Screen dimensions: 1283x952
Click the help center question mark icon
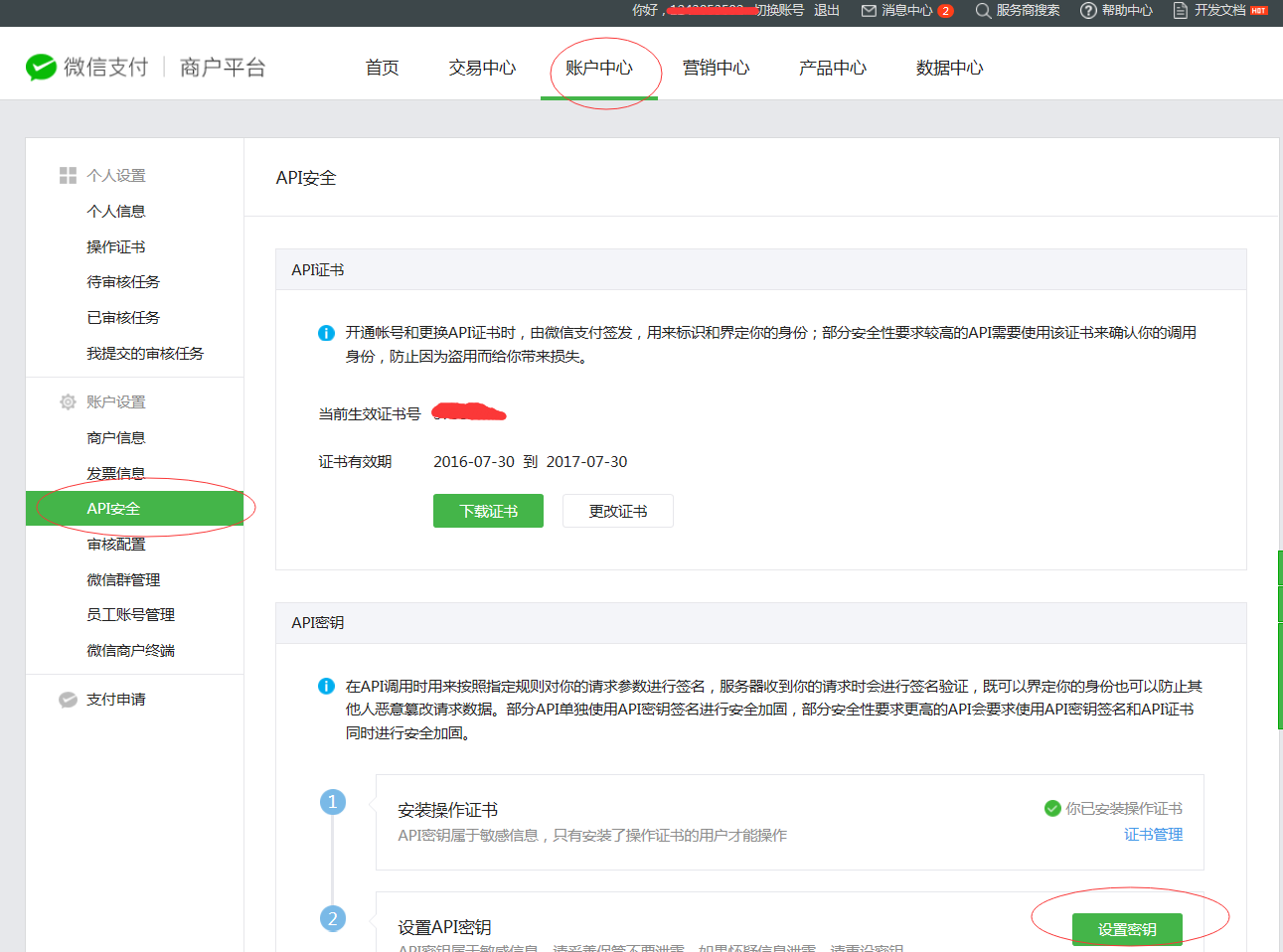click(1088, 11)
